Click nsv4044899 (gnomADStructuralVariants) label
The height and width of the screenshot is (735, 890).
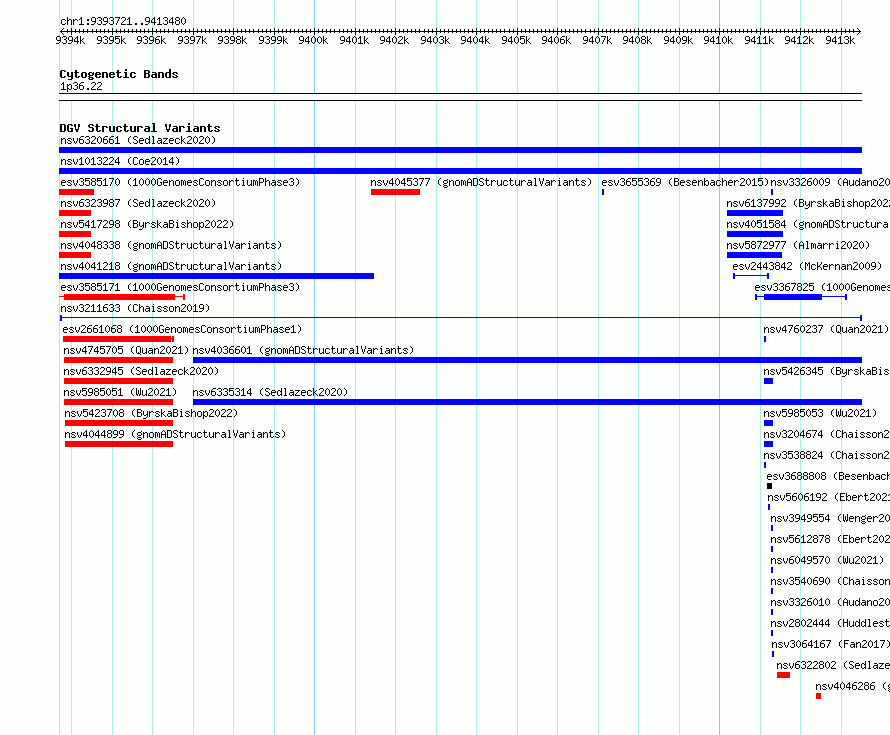[175, 434]
